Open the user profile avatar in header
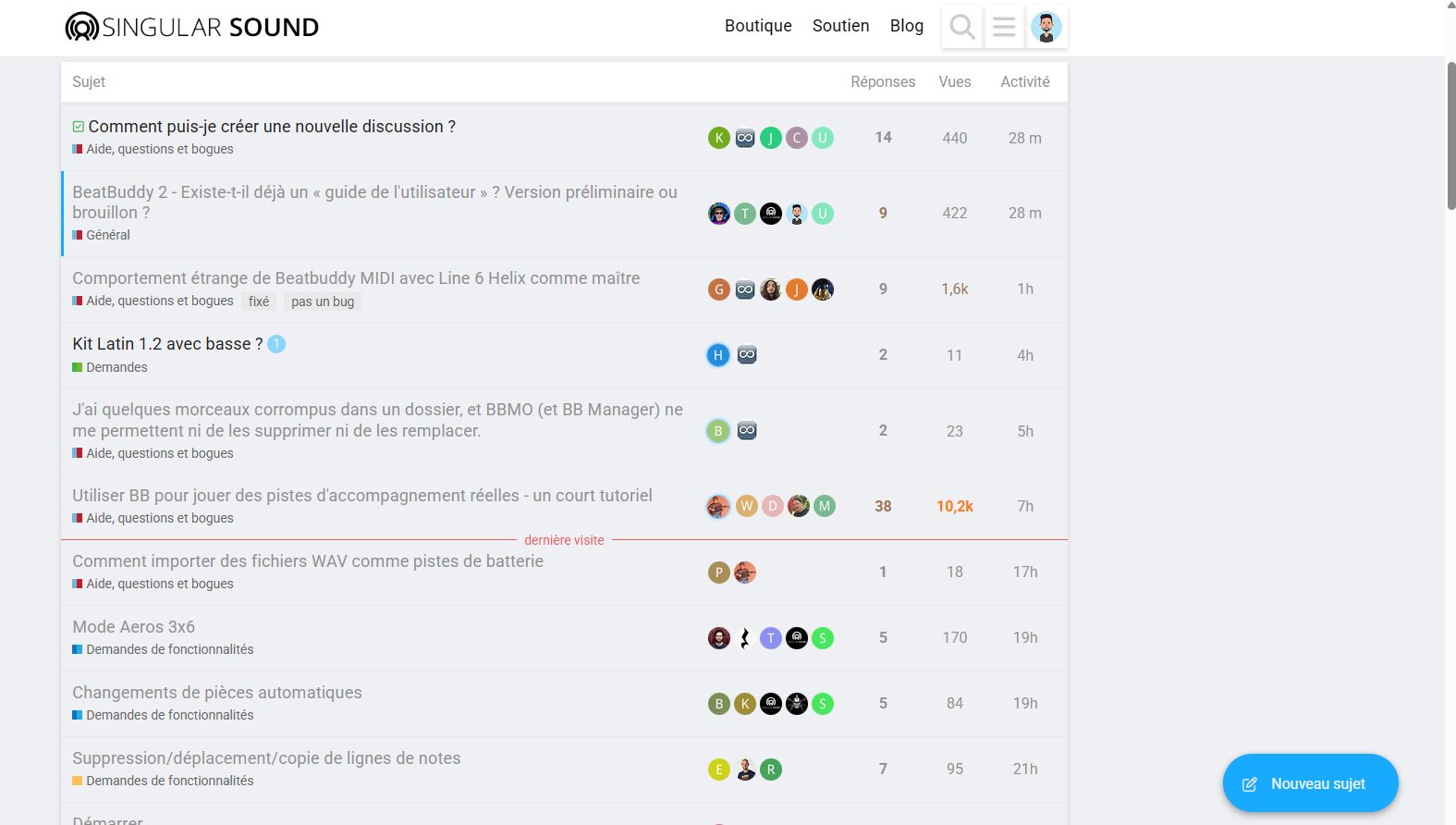Image resolution: width=1456 pixels, height=825 pixels. [1046, 27]
